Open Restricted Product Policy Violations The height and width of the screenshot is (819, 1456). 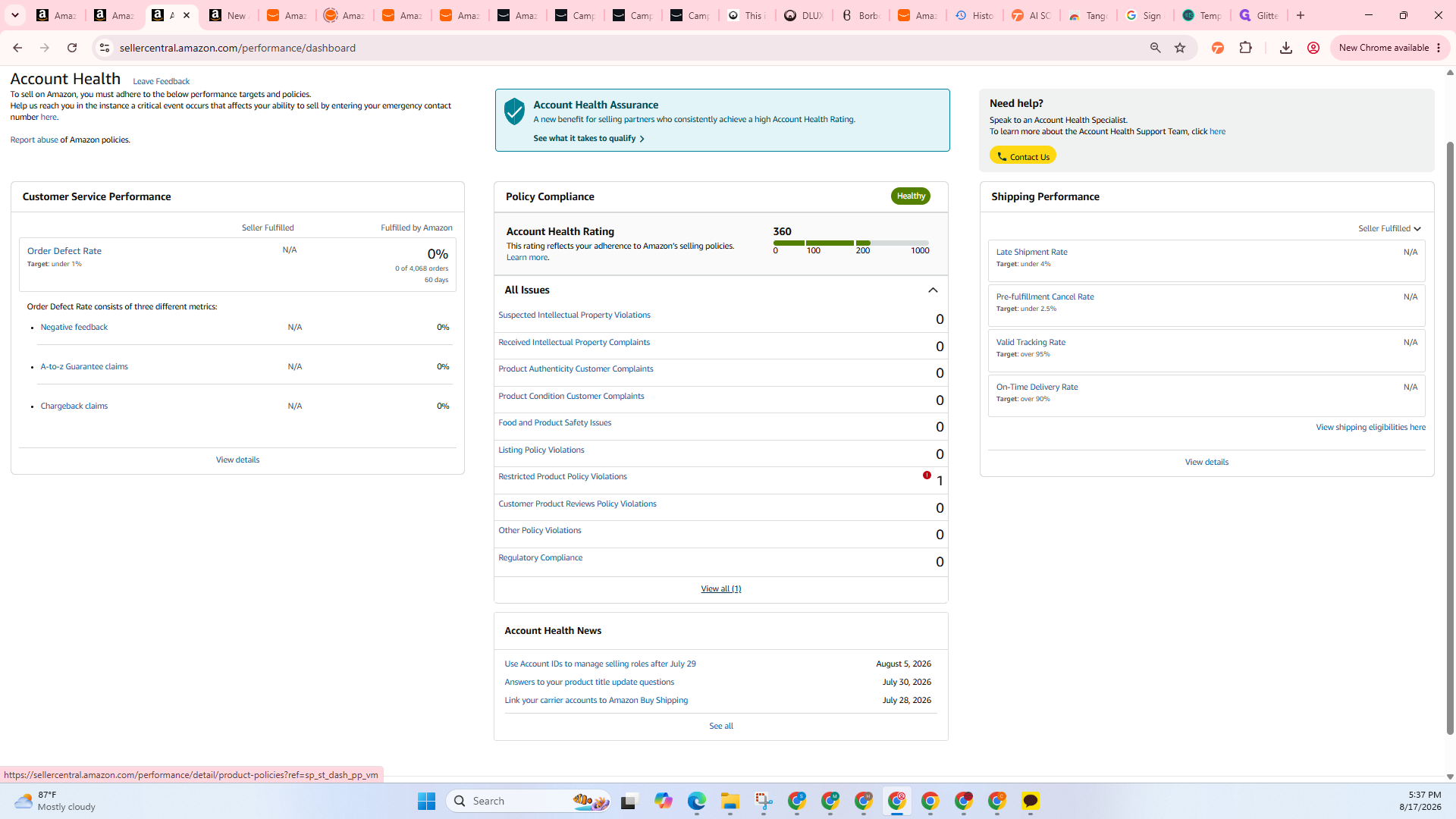coord(563,477)
